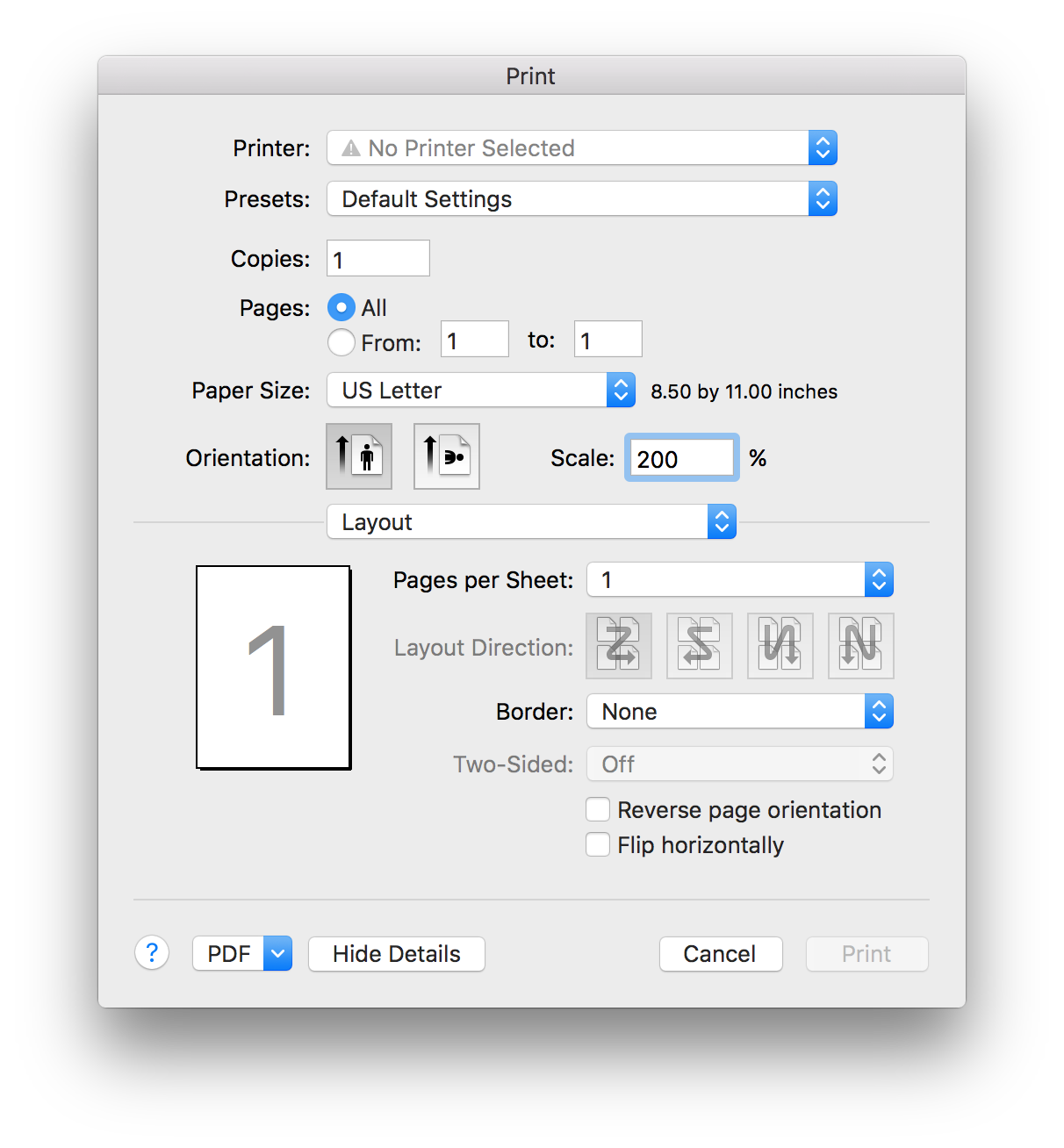Choose Z-shaped left-to-right layout direction
The height and width of the screenshot is (1148, 1064).
click(619, 646)
